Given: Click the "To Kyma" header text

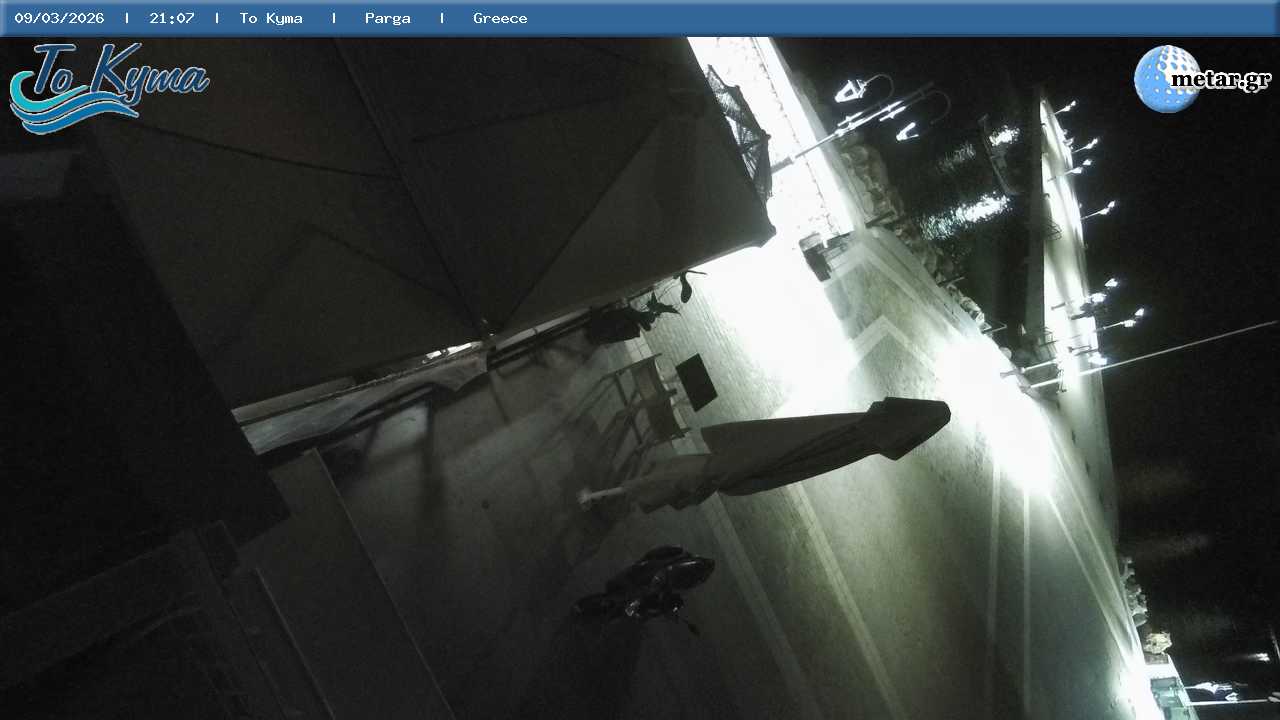Looking at the screenshot, I should point(271,18).
